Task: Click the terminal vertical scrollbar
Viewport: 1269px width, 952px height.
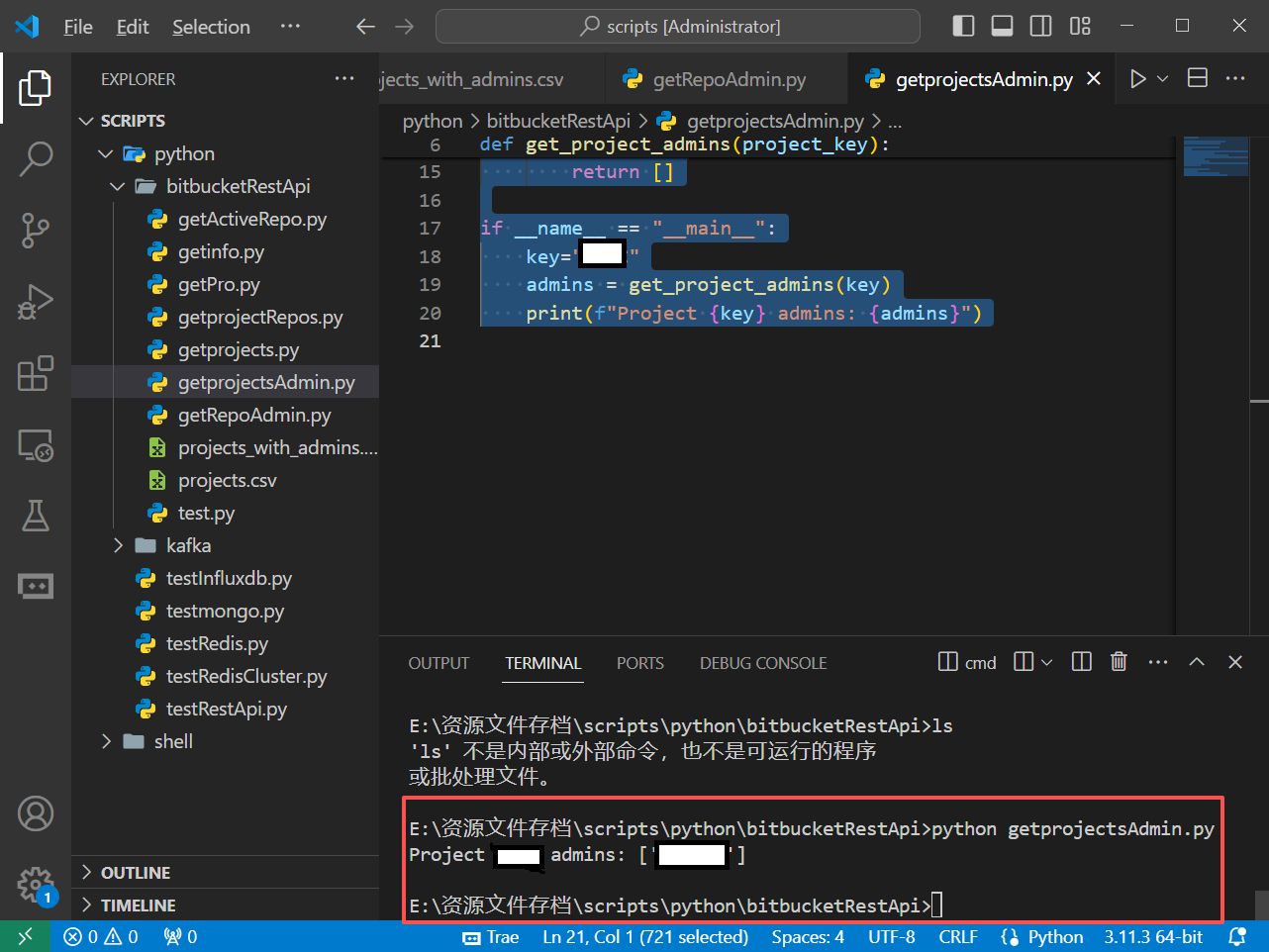Action: pyautogui.click(x=1261, y=904)
